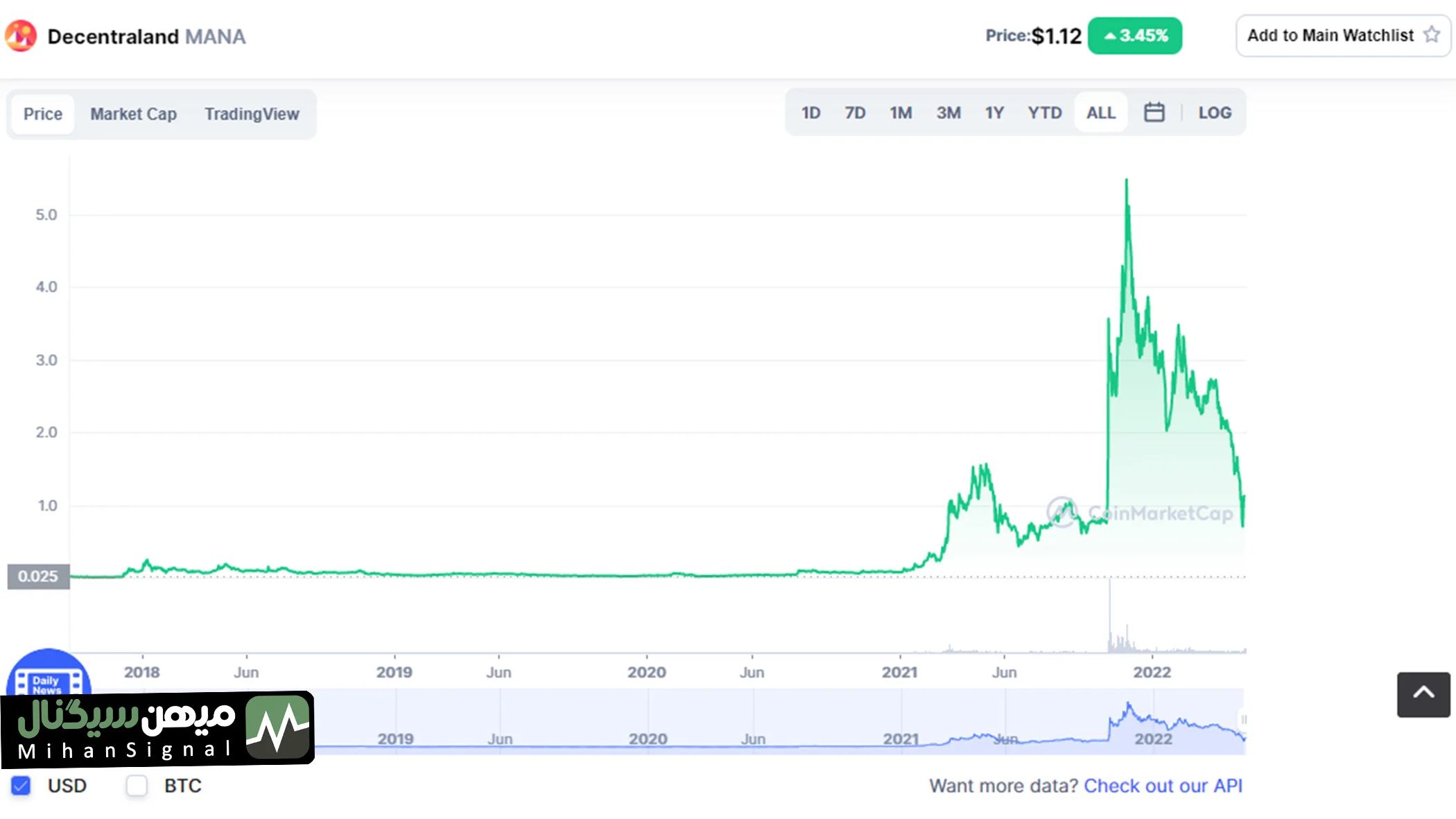Click the 2019 x-axis label on main chart
This screenshot has height=819, width=1456.
coord(394,672)
